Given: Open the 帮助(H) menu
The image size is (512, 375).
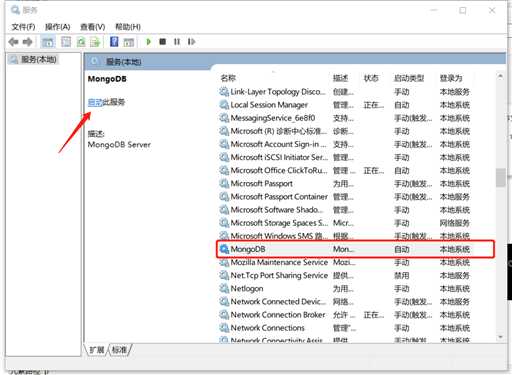Looking at the screenshot, I should (128, 27).
